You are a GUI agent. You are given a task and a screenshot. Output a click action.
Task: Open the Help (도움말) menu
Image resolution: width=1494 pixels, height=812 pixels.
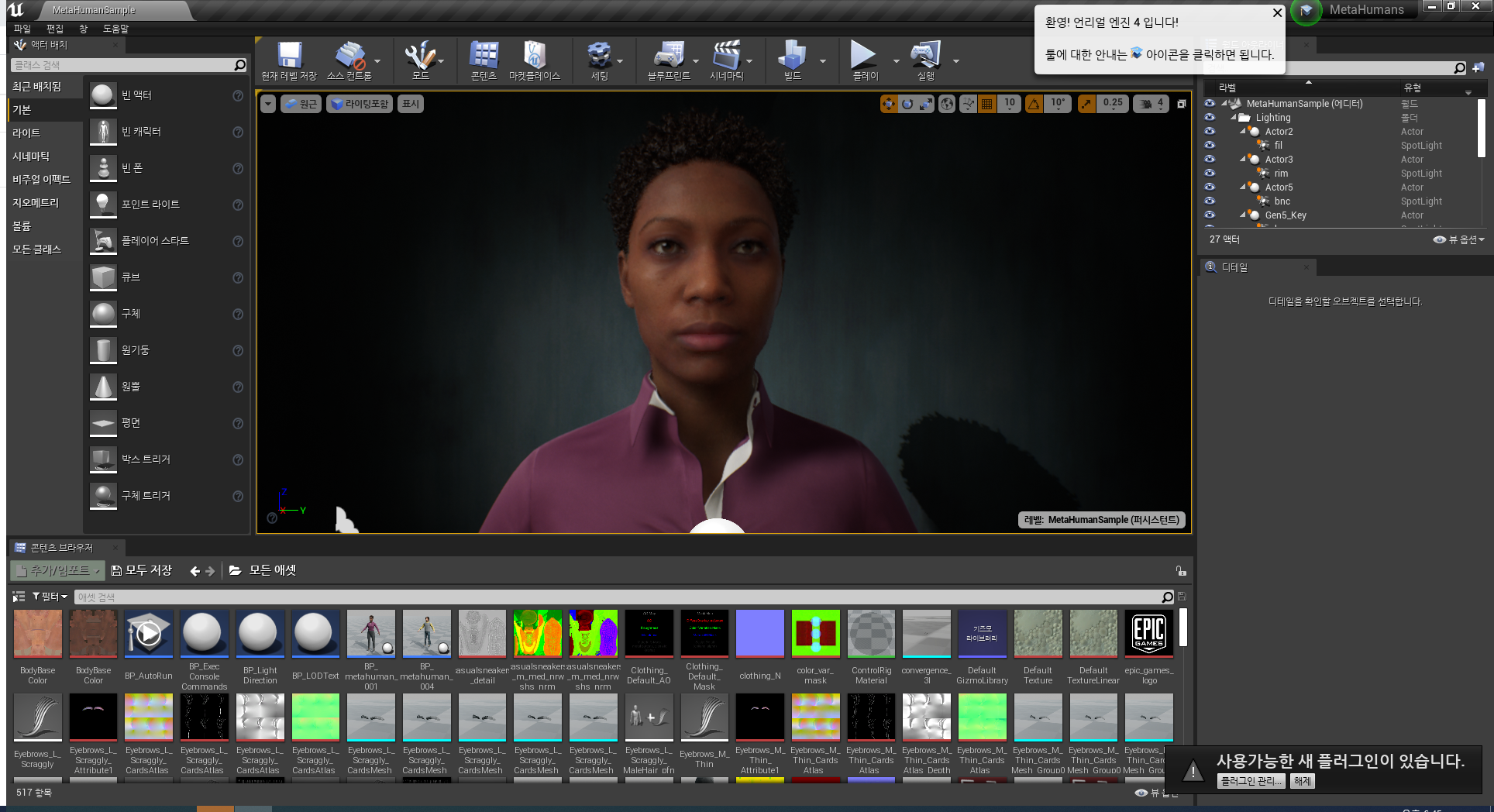tap(116, 29)
